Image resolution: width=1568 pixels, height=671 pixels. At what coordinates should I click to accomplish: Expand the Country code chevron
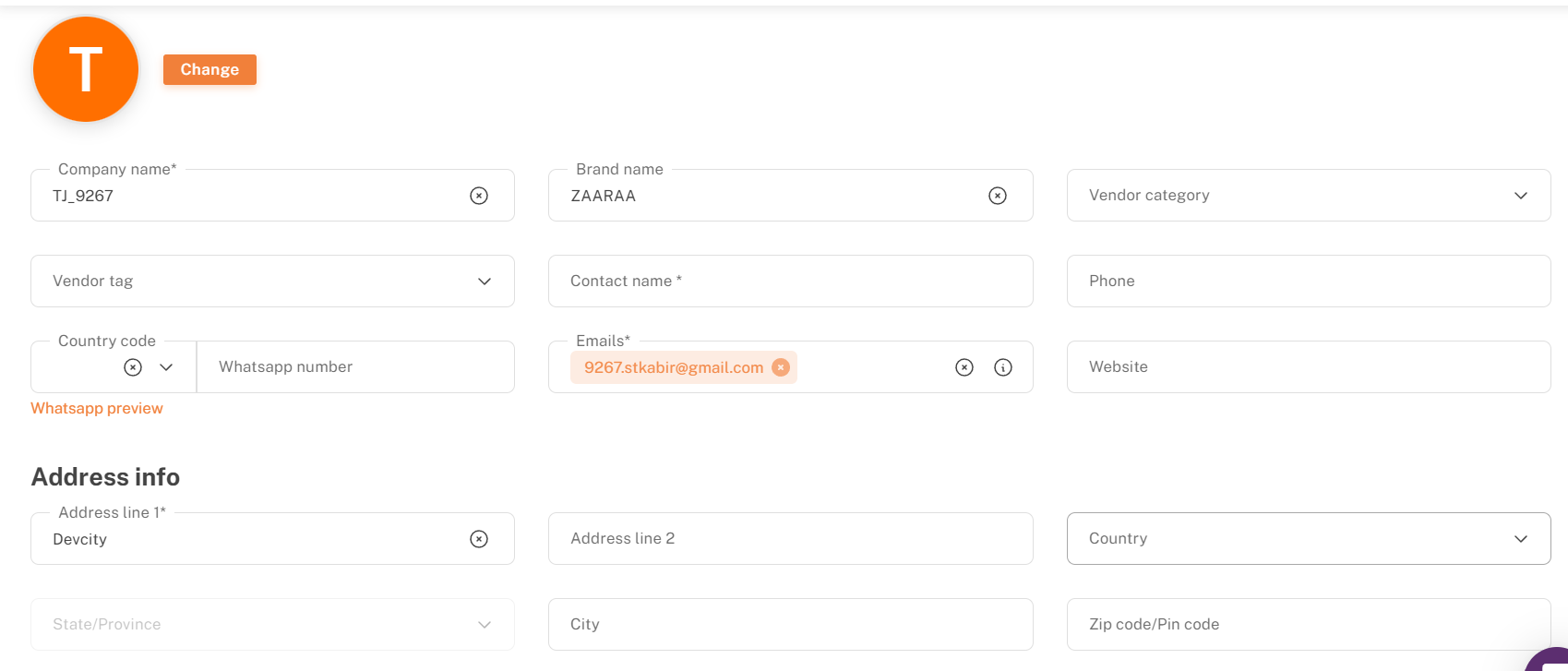pos(166,367)
